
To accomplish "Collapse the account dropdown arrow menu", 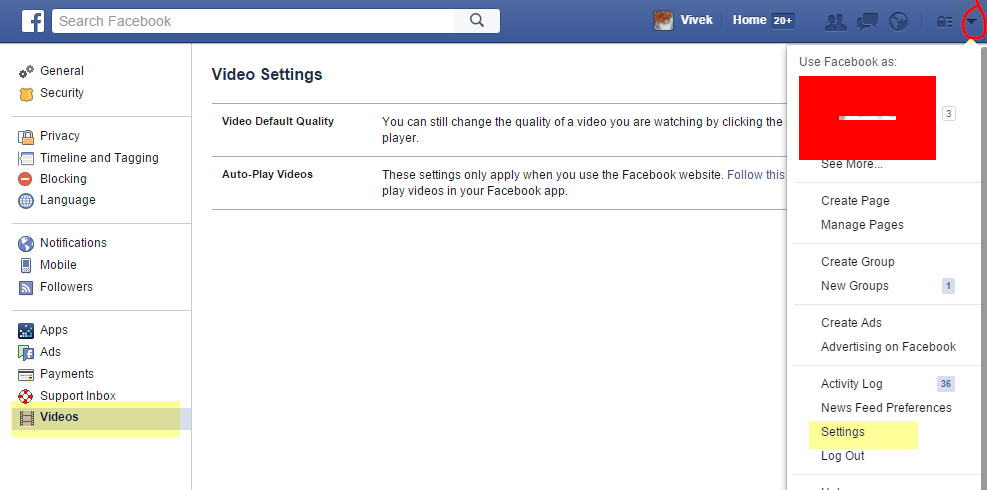I will pyautogui.click(x=972, y=21).
